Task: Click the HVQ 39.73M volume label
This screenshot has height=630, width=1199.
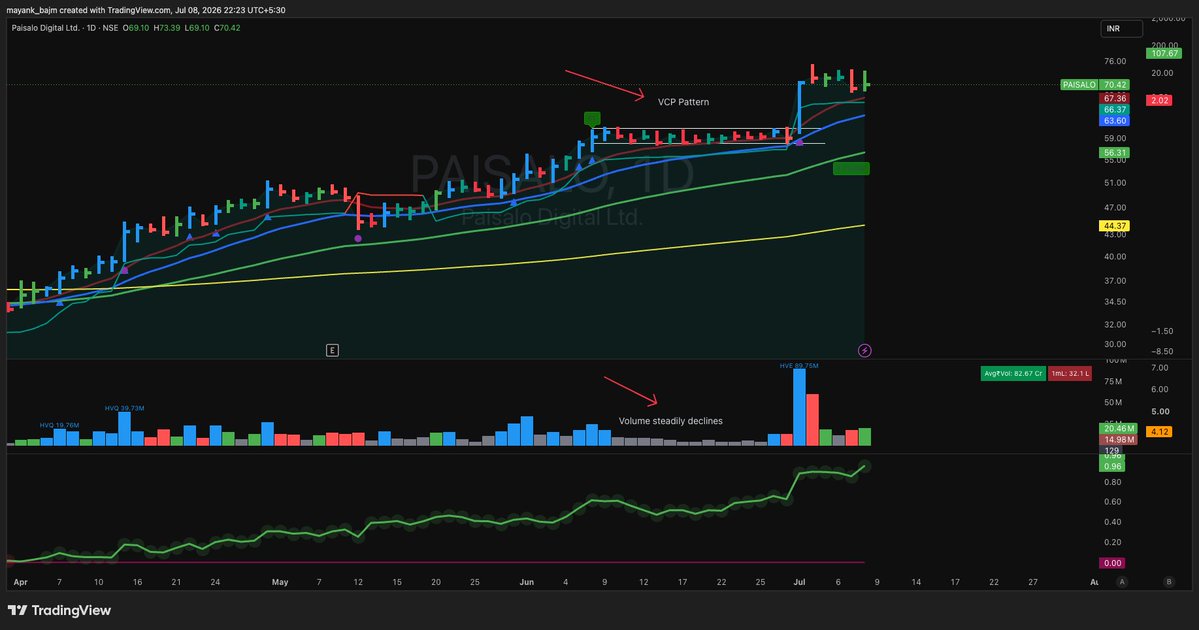Action: tap(125, 408)
